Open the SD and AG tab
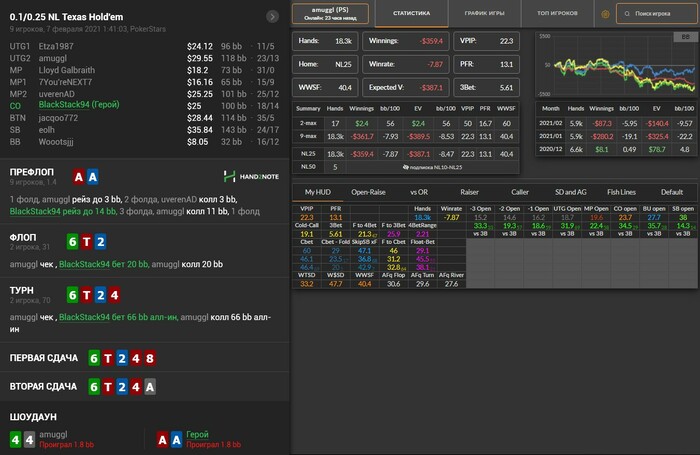Screen dimensions: 700x455 click(571, 192)
